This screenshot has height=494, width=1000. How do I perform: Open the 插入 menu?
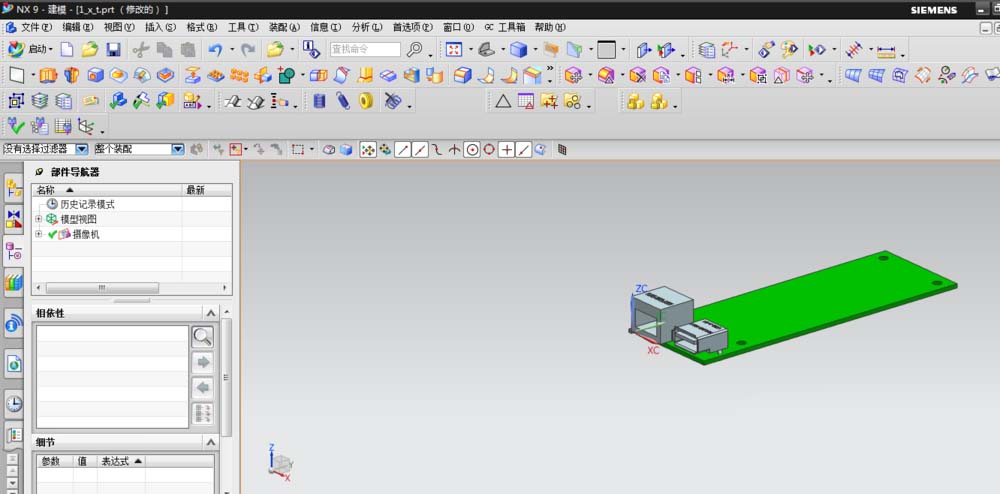[160, 27]
